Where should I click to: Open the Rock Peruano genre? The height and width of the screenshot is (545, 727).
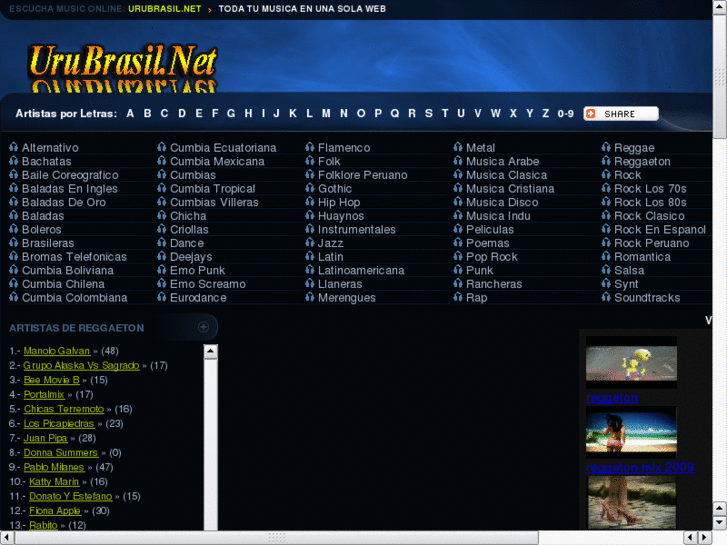pyautogui.click(x=651, y=243)
